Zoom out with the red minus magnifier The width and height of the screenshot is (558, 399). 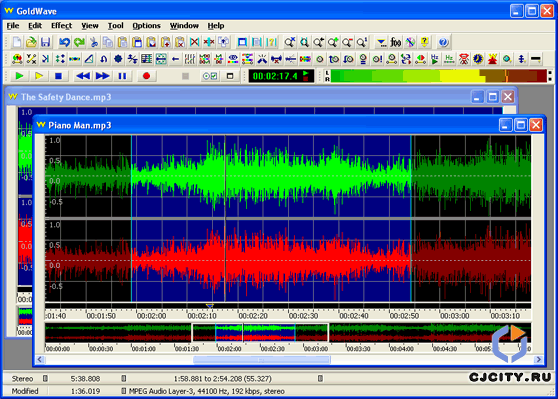347,42
